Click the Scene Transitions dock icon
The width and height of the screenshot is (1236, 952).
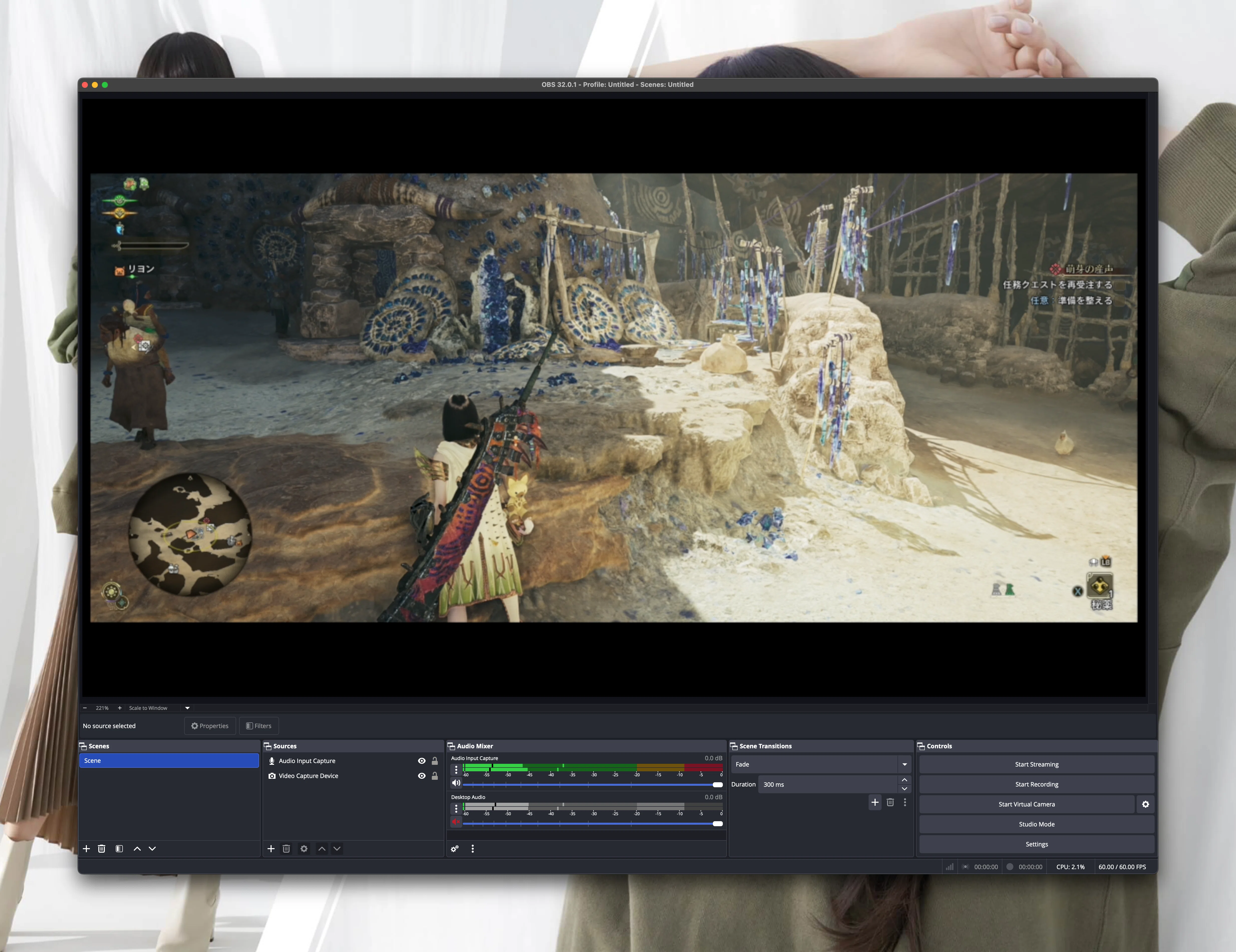734,746
